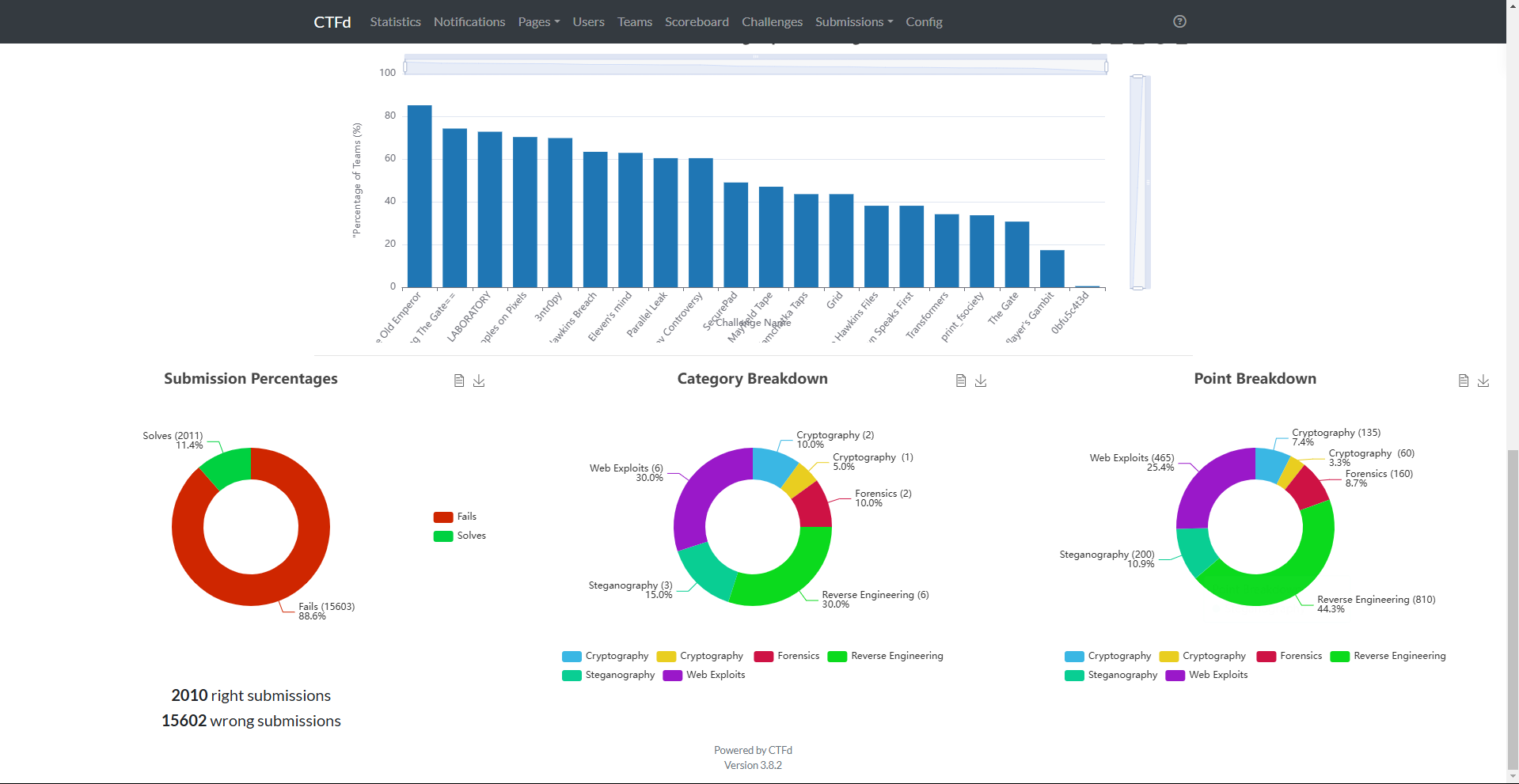
Task: Open the Config page link
Action: [x=924, y=22]
